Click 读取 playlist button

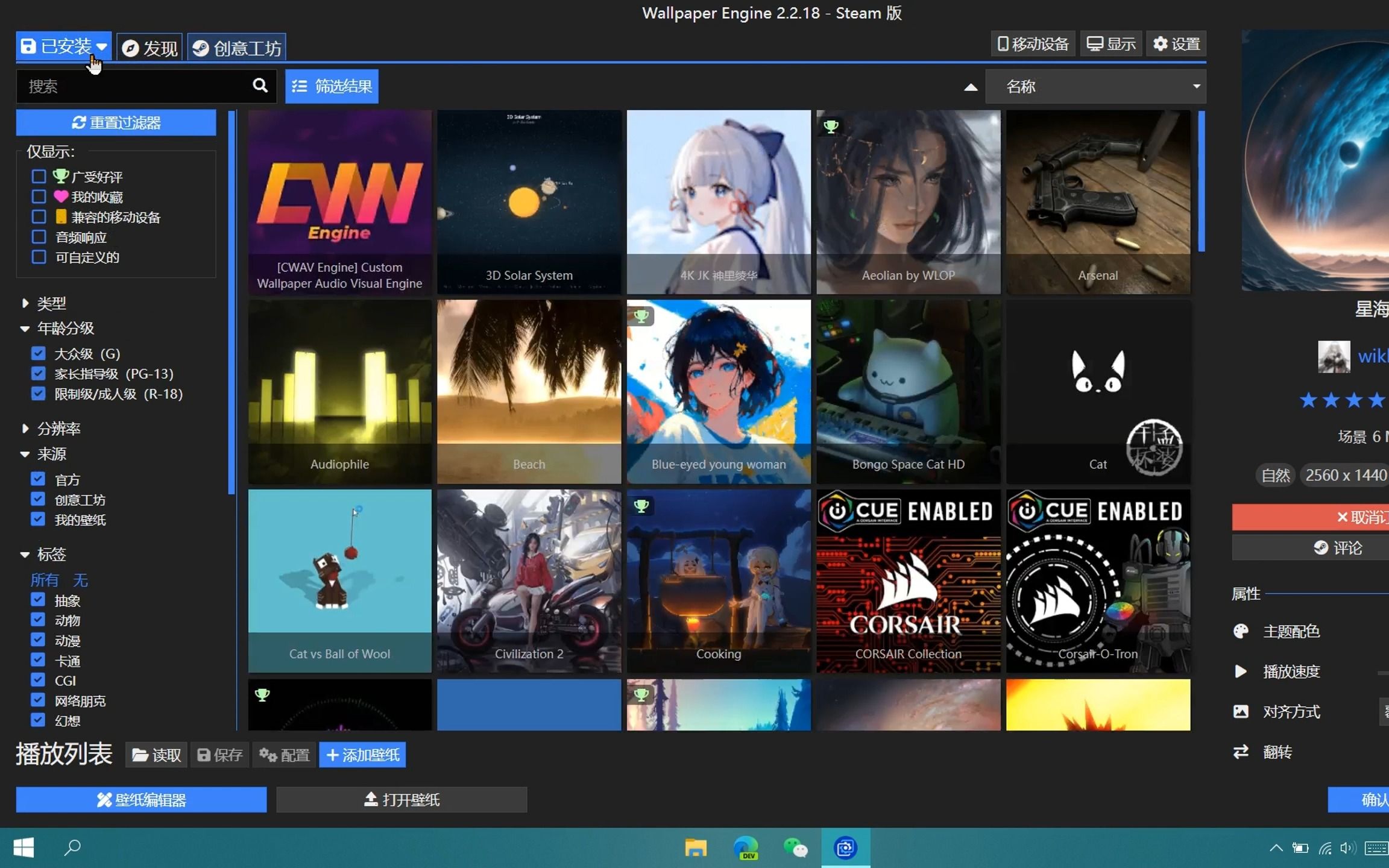pyautogui.click(x=157, y=755)
